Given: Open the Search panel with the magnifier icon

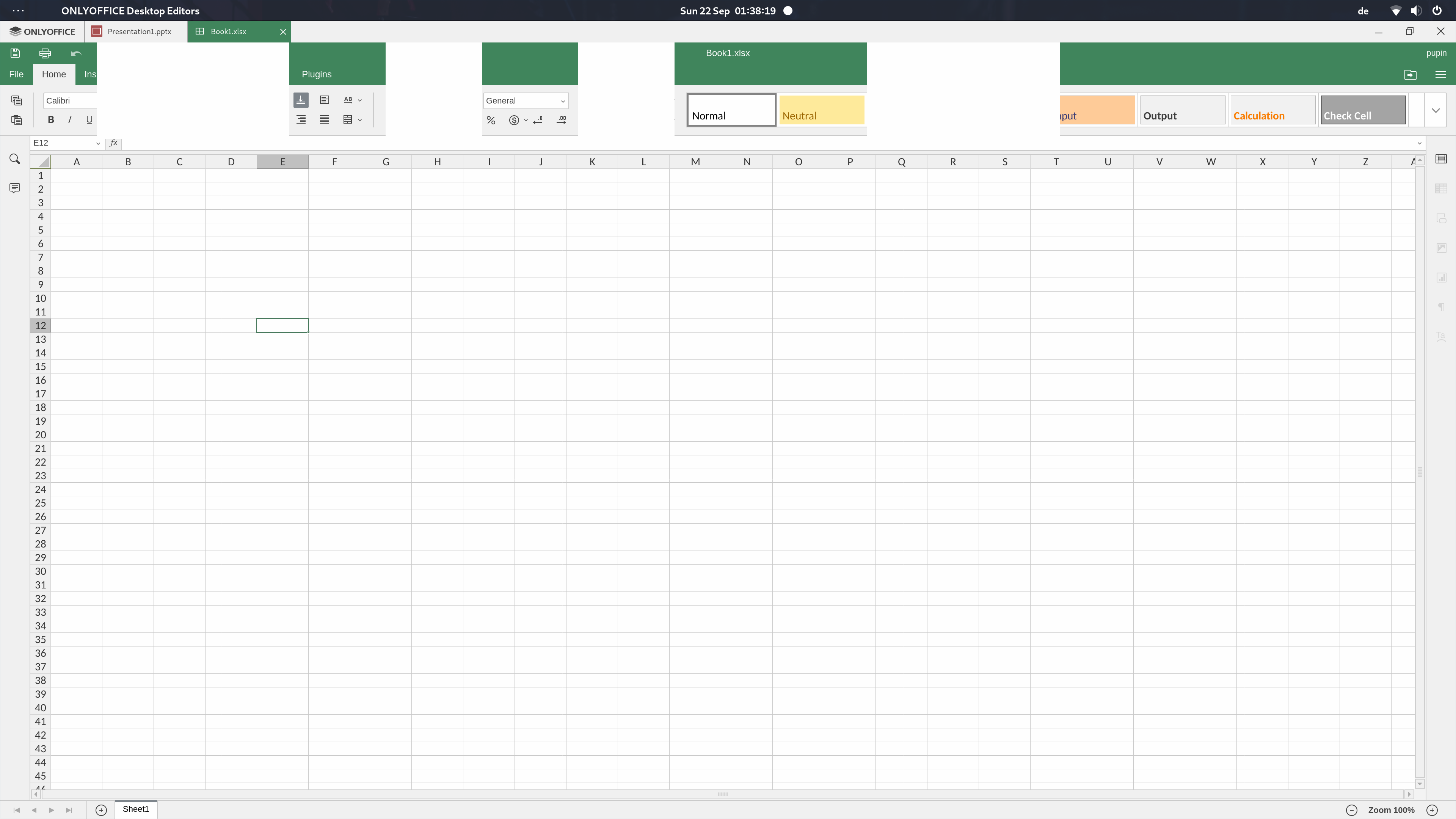Looking at the screenshot, I should tap(15, 159).
